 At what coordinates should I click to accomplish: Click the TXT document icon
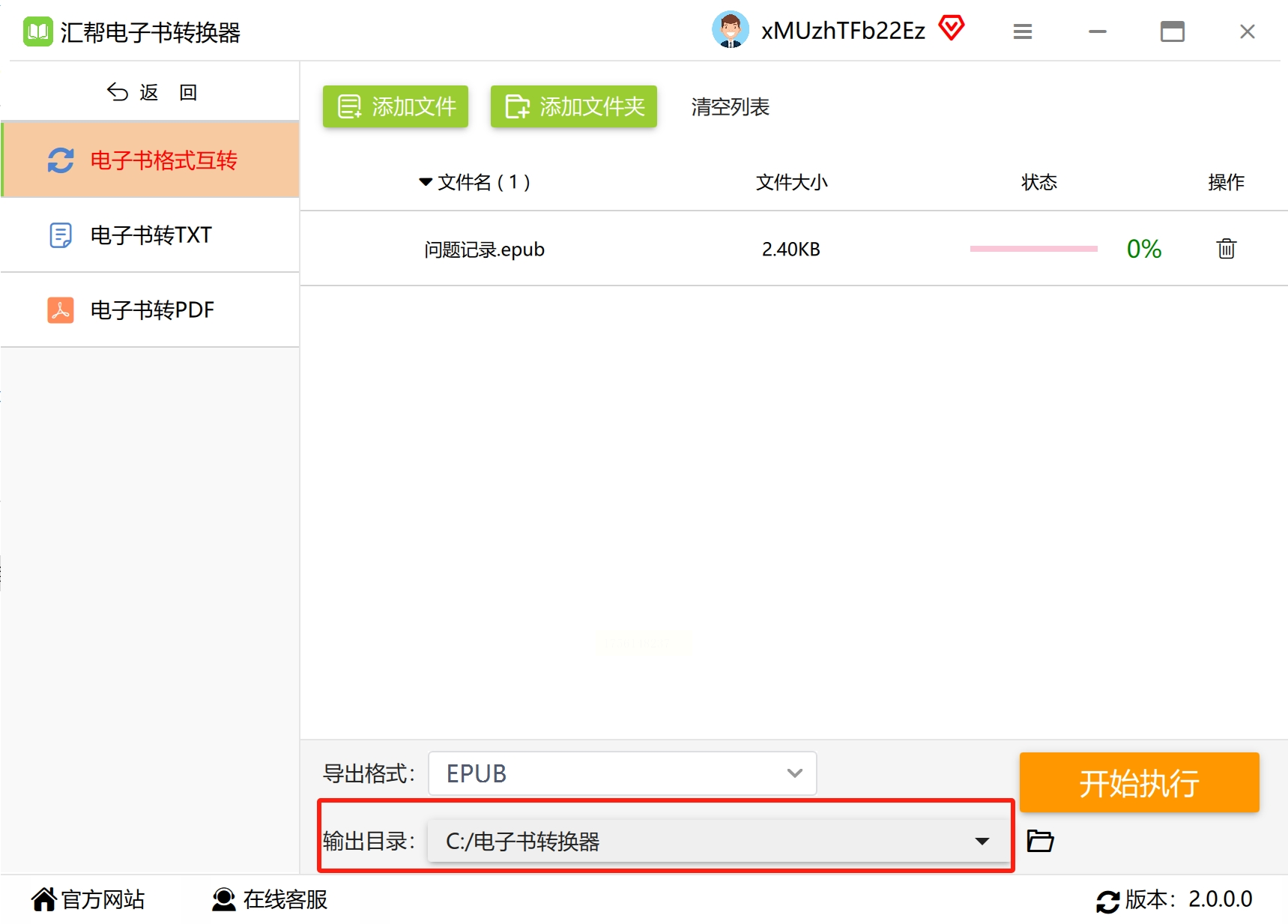(61, 235)
